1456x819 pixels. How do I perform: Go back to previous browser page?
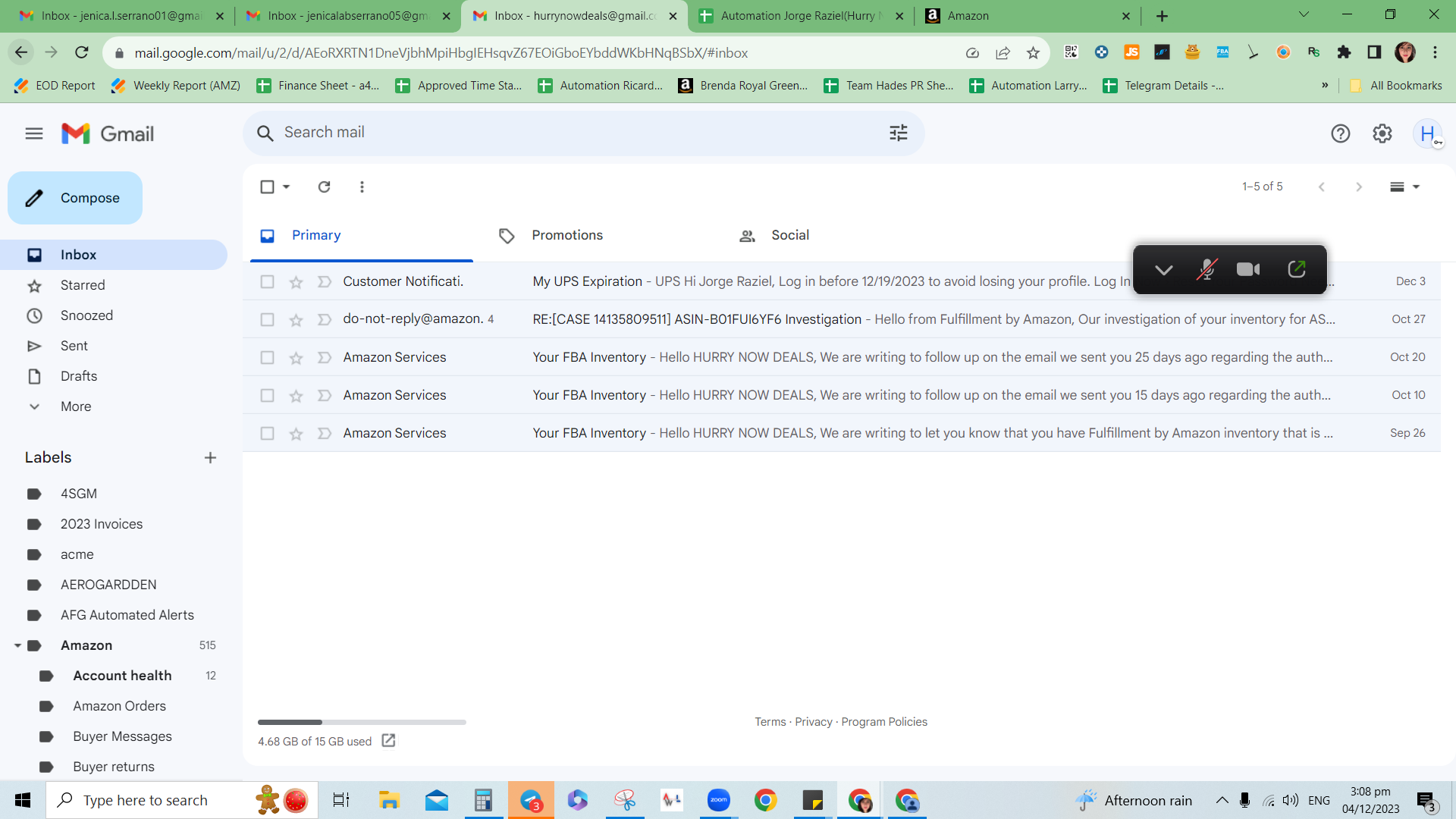(21, 52)
